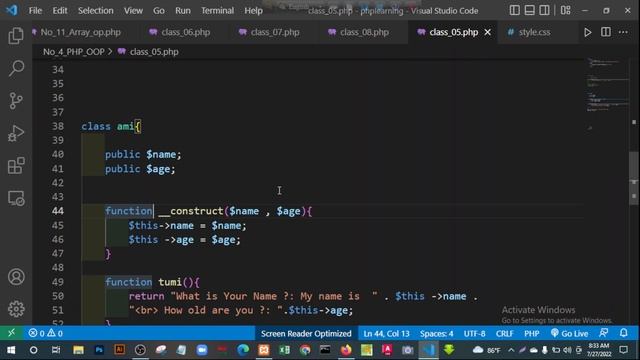Click the '__construct' function name
The image size is (640, 360).
(191, 211)
